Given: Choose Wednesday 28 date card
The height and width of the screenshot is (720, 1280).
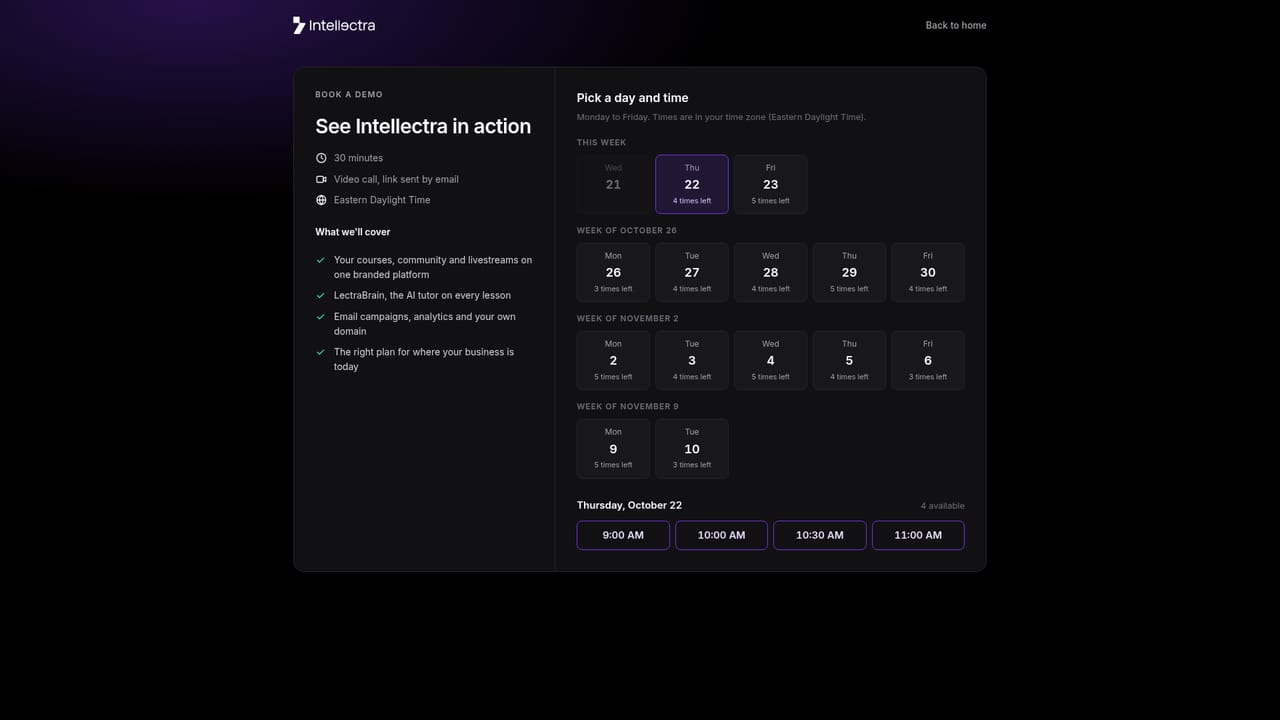Looking at the screenshot, I should coord(770,272).
